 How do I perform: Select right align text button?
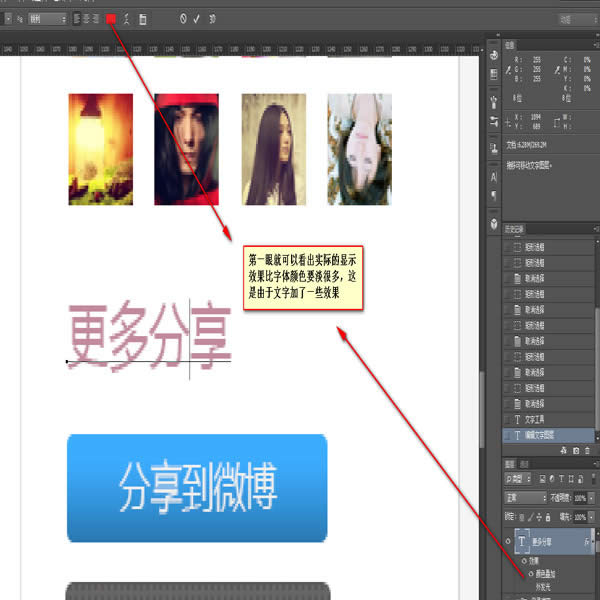95,19
